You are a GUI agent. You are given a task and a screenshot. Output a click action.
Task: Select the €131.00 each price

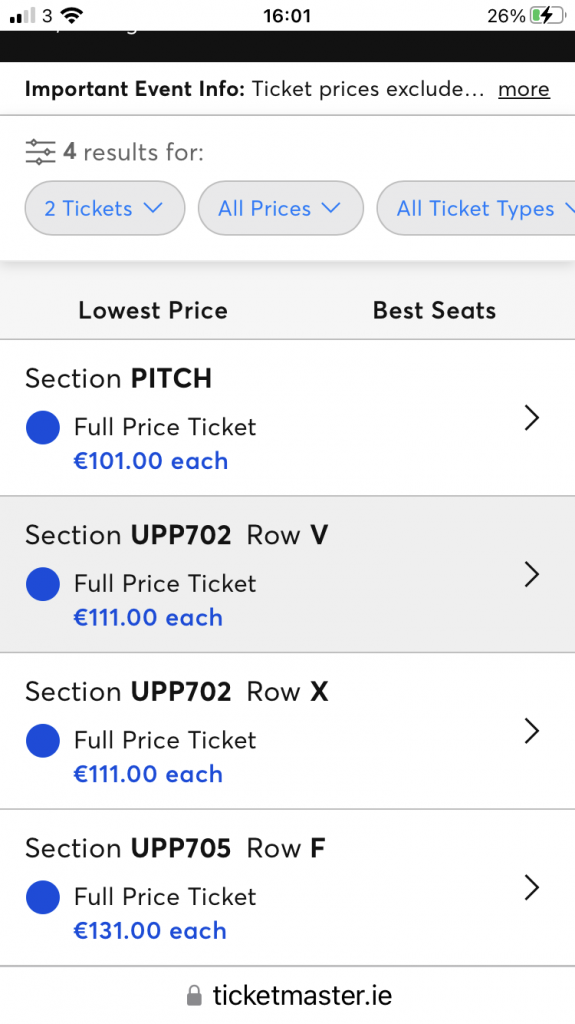point(150,931)
